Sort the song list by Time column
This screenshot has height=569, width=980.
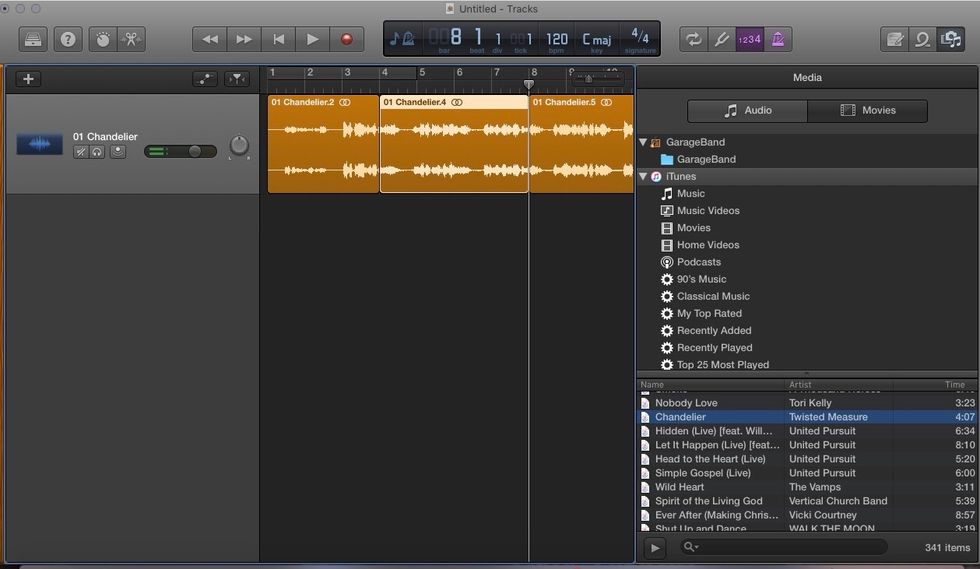pos(934,385)
